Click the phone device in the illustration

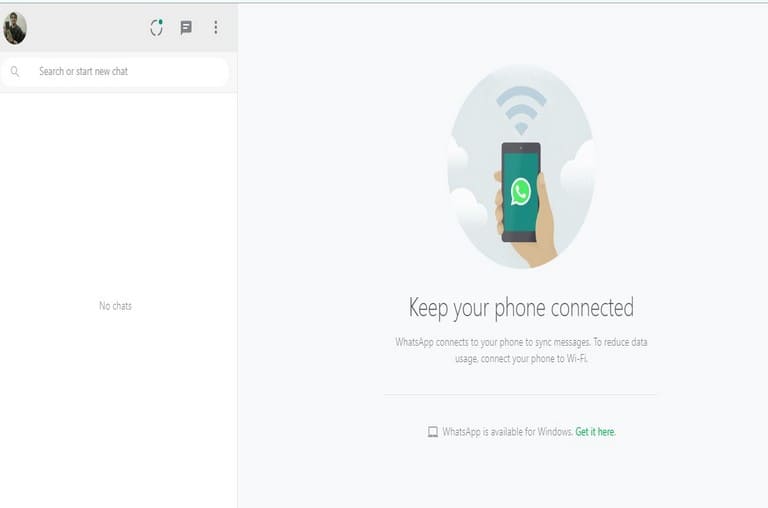[x=521, y=192]
